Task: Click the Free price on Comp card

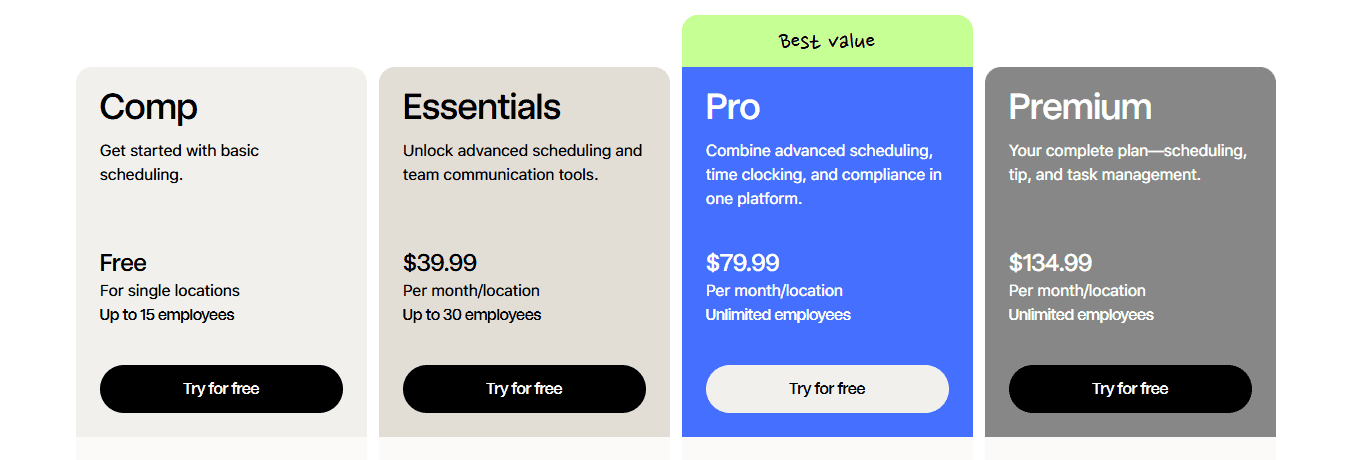Action: [x=123, y=263]
